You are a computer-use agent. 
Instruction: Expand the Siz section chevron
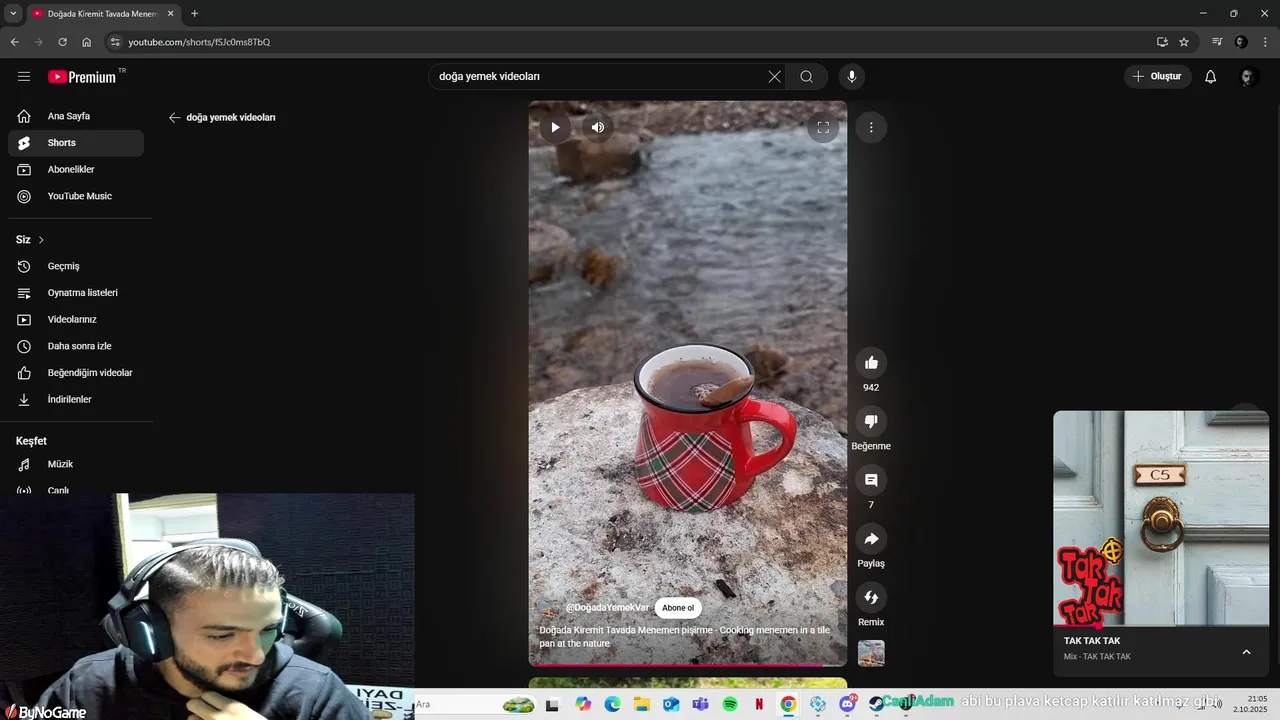pyautogui.click(x=41, y=240)
